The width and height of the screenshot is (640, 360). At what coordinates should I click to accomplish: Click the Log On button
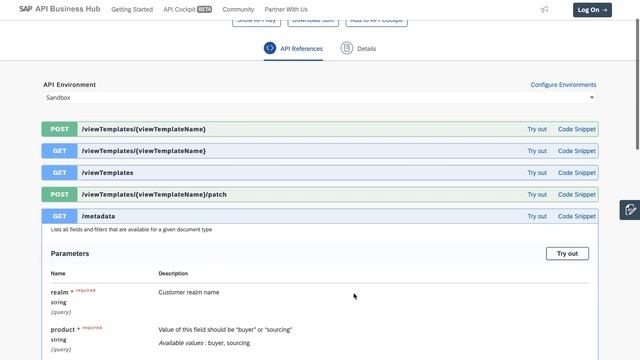(x=592, y=10)
